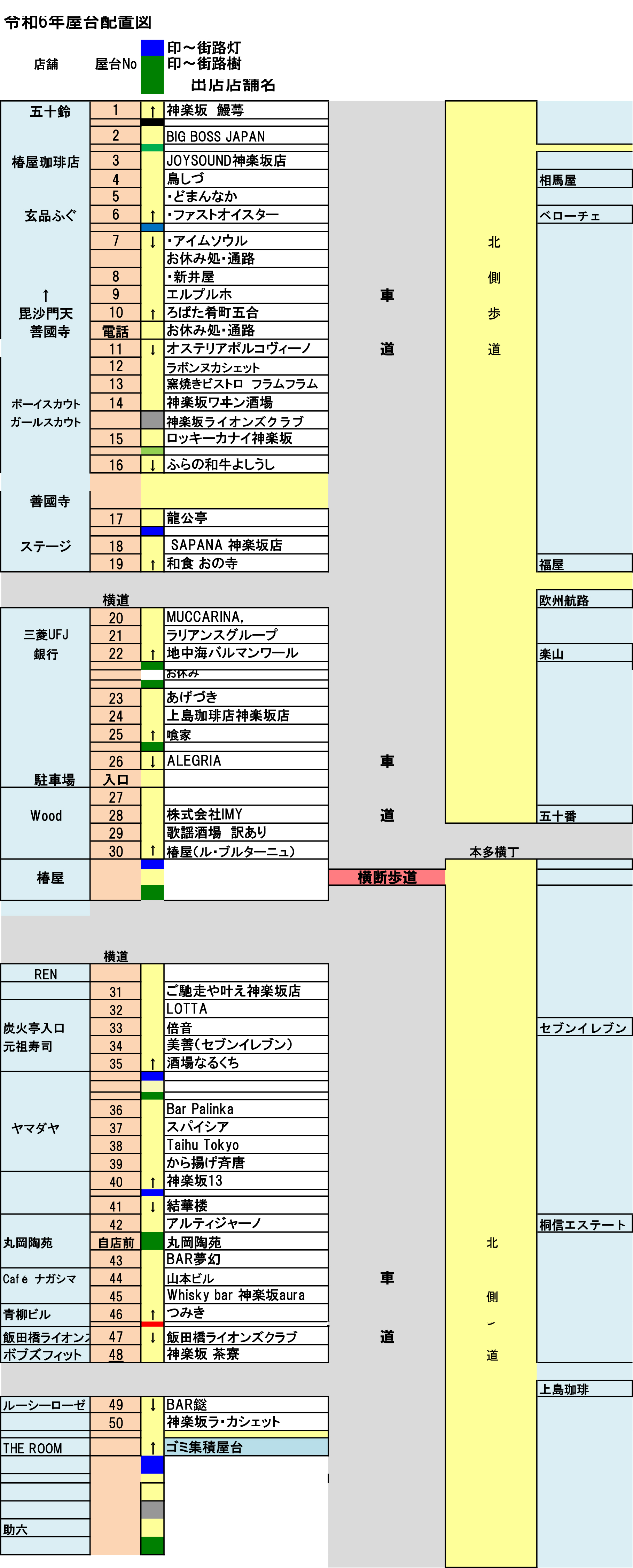Click the JOYSOUND神楽坂店 cell
This screenshot has height=1568, width=633.
click(246, 160)
